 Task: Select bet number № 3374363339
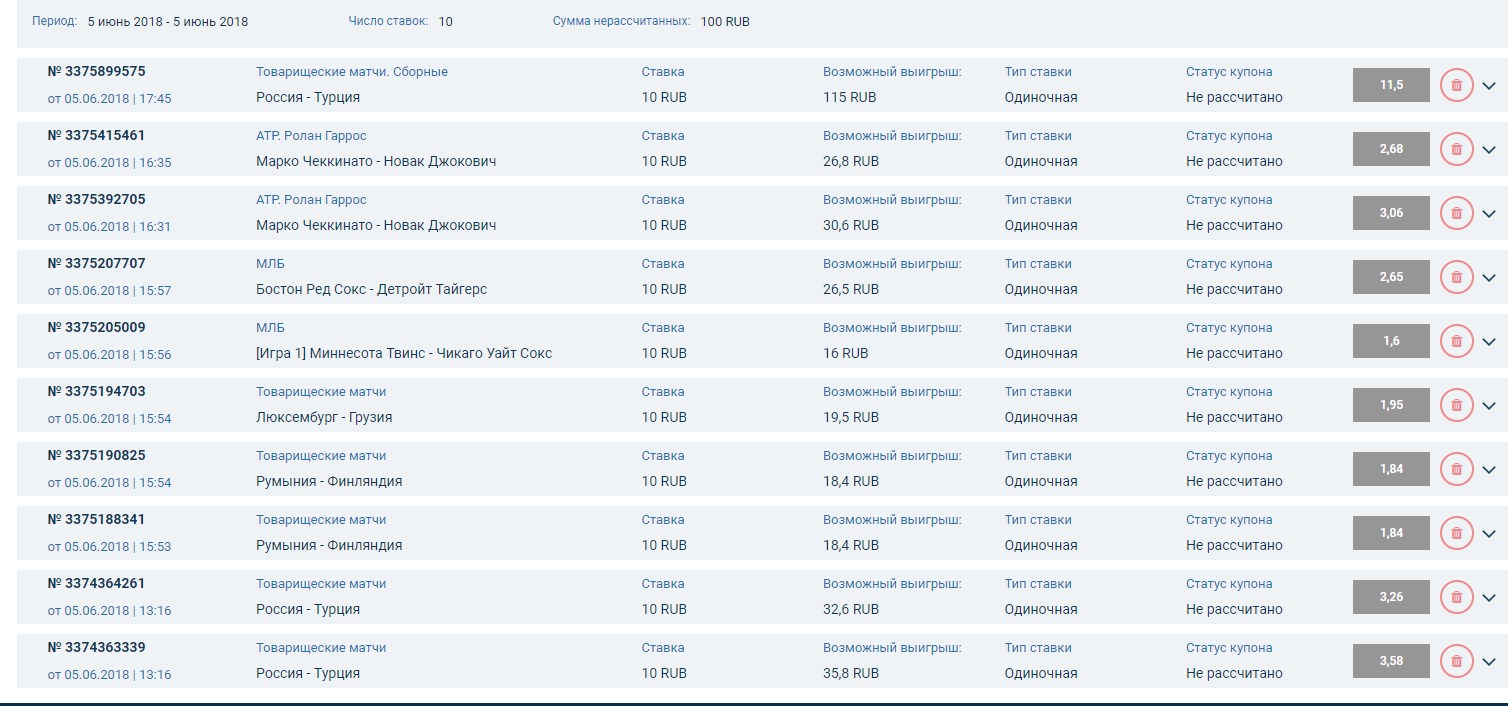pyautogui.click(x=96, y=648)
